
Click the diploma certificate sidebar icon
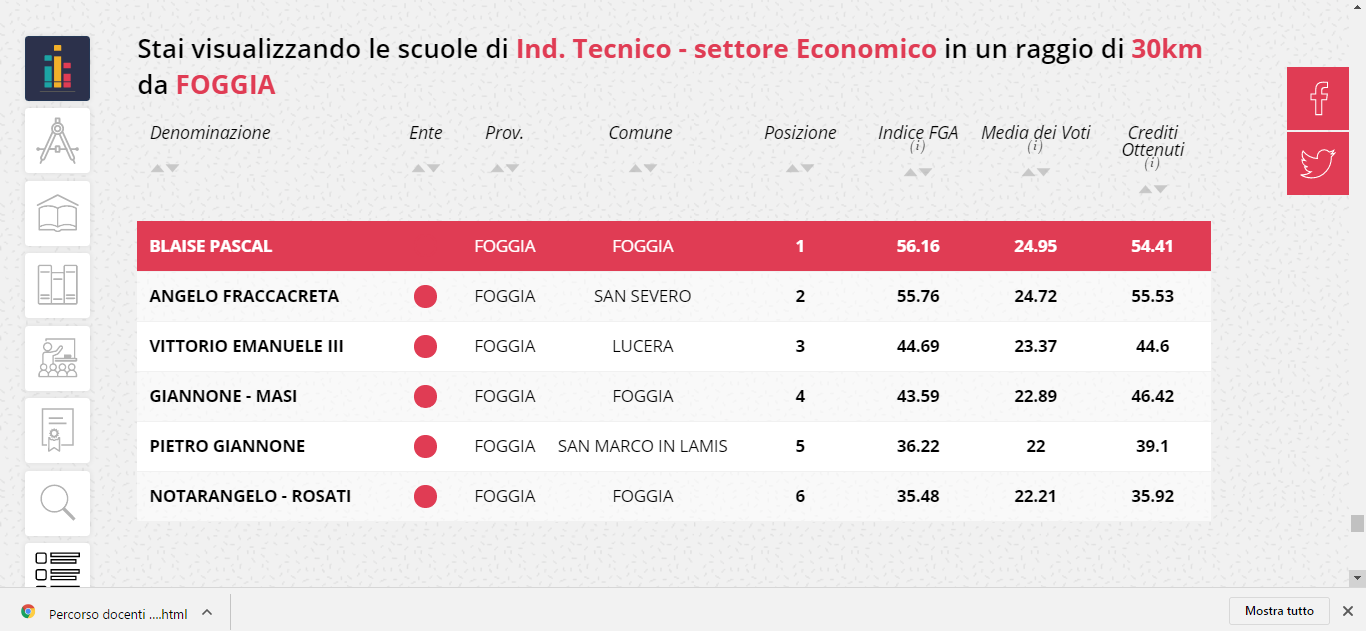tap(57, 431)
